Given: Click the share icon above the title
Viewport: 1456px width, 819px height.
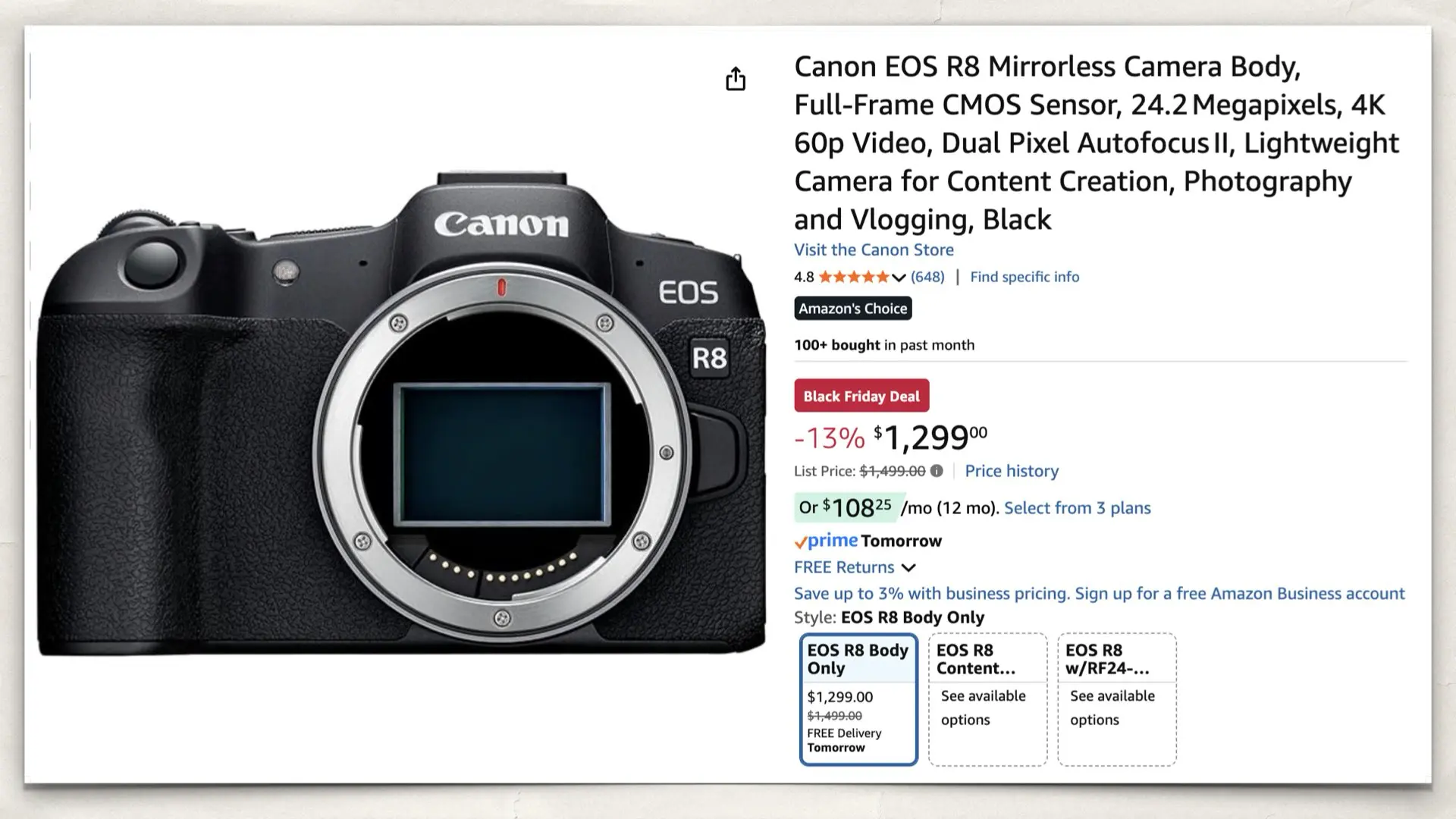Looking at the screenshot, I should pos(735,79).
